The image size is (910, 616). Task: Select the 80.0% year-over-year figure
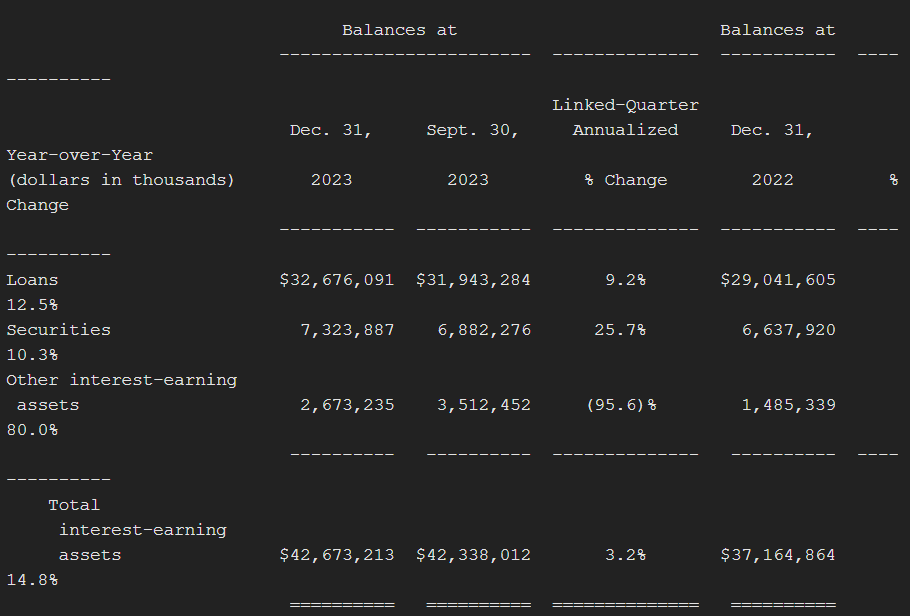click(x=32, y=430)
